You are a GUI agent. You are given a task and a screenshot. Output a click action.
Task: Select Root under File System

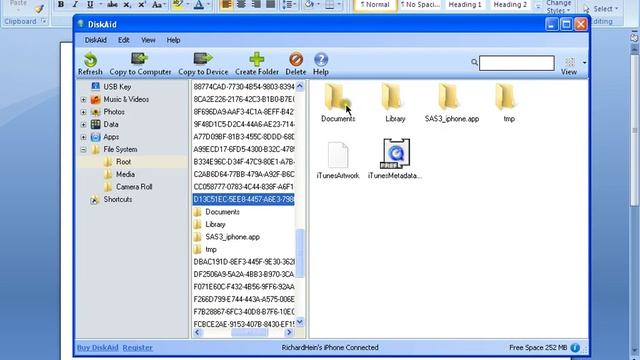pos(123,162)
